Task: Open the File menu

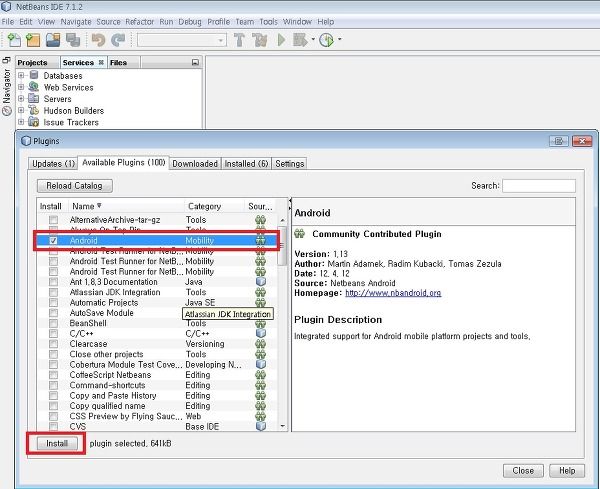Action: [8, 22]
